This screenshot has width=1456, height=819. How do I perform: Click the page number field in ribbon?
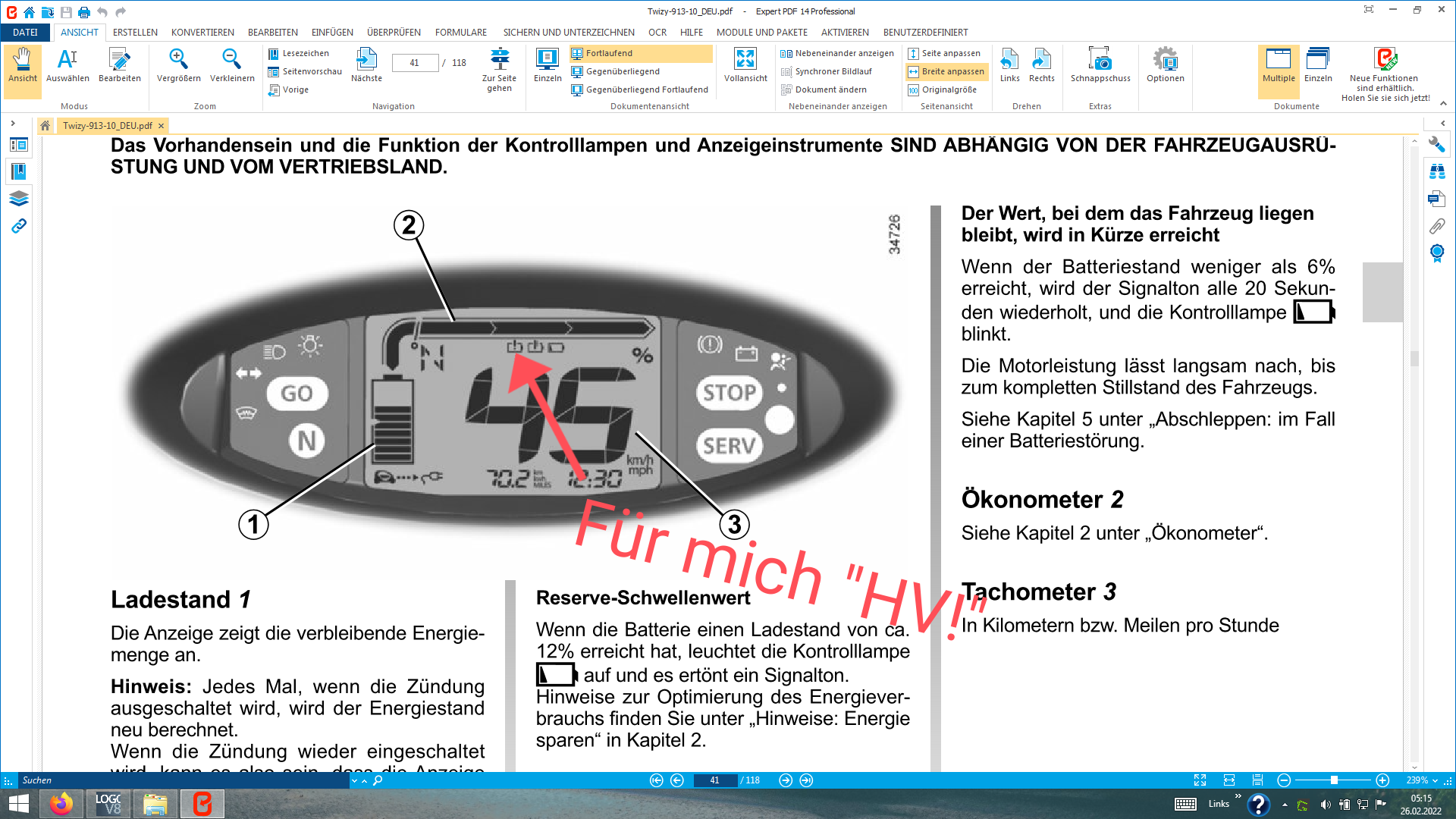tap(415, 63)
